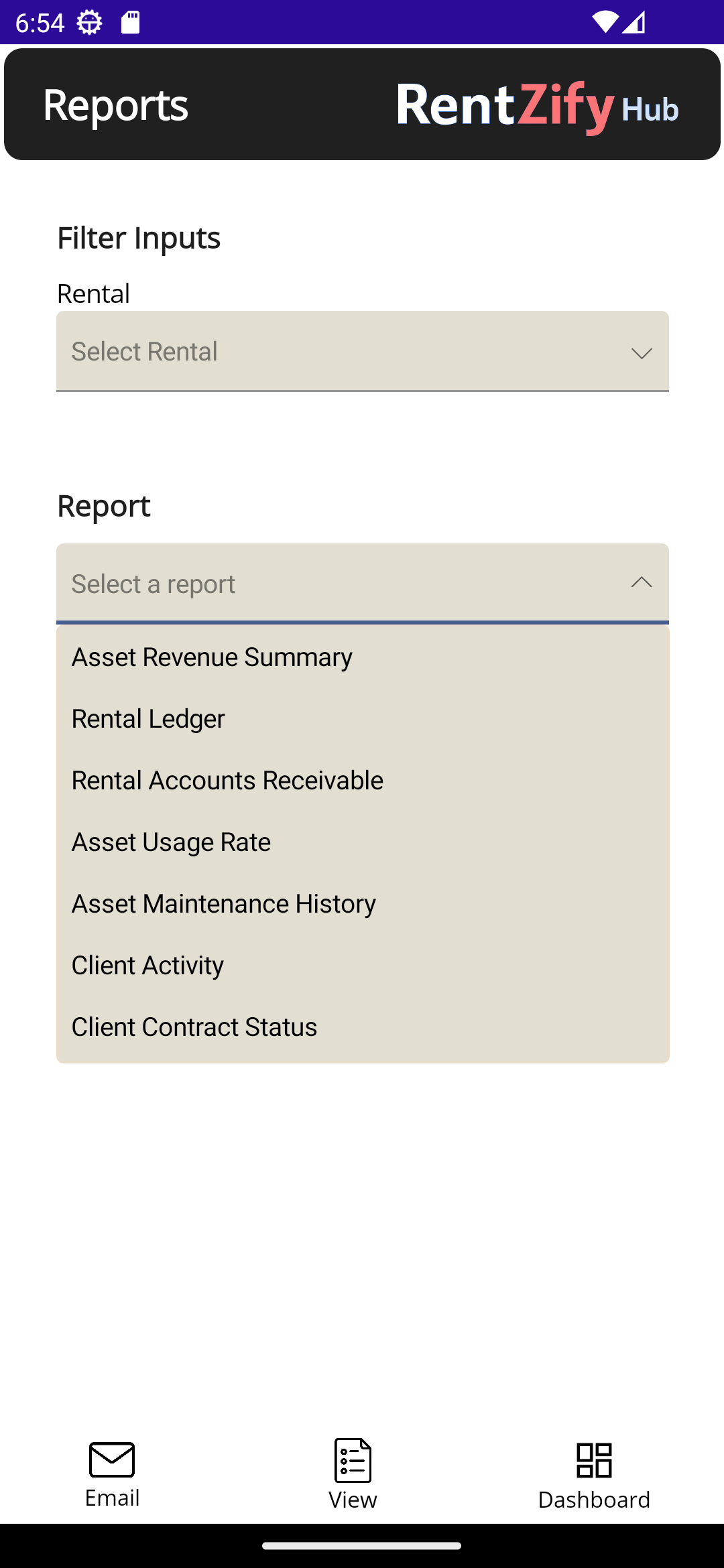Select Asset Usage Rate report
The height and width of the screenshot is (1568, 724).
click(171, 842)
